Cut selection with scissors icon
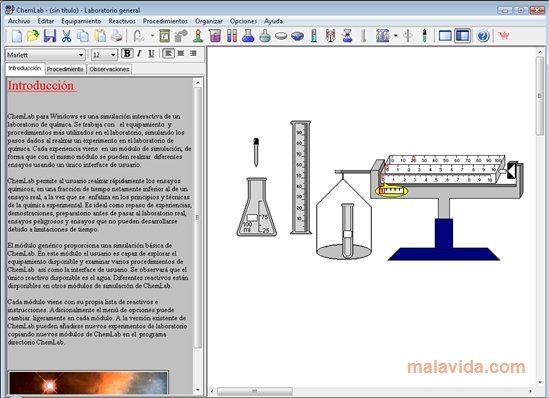The height and width of the screenshot is (398, 549). [x=66, y=36]
